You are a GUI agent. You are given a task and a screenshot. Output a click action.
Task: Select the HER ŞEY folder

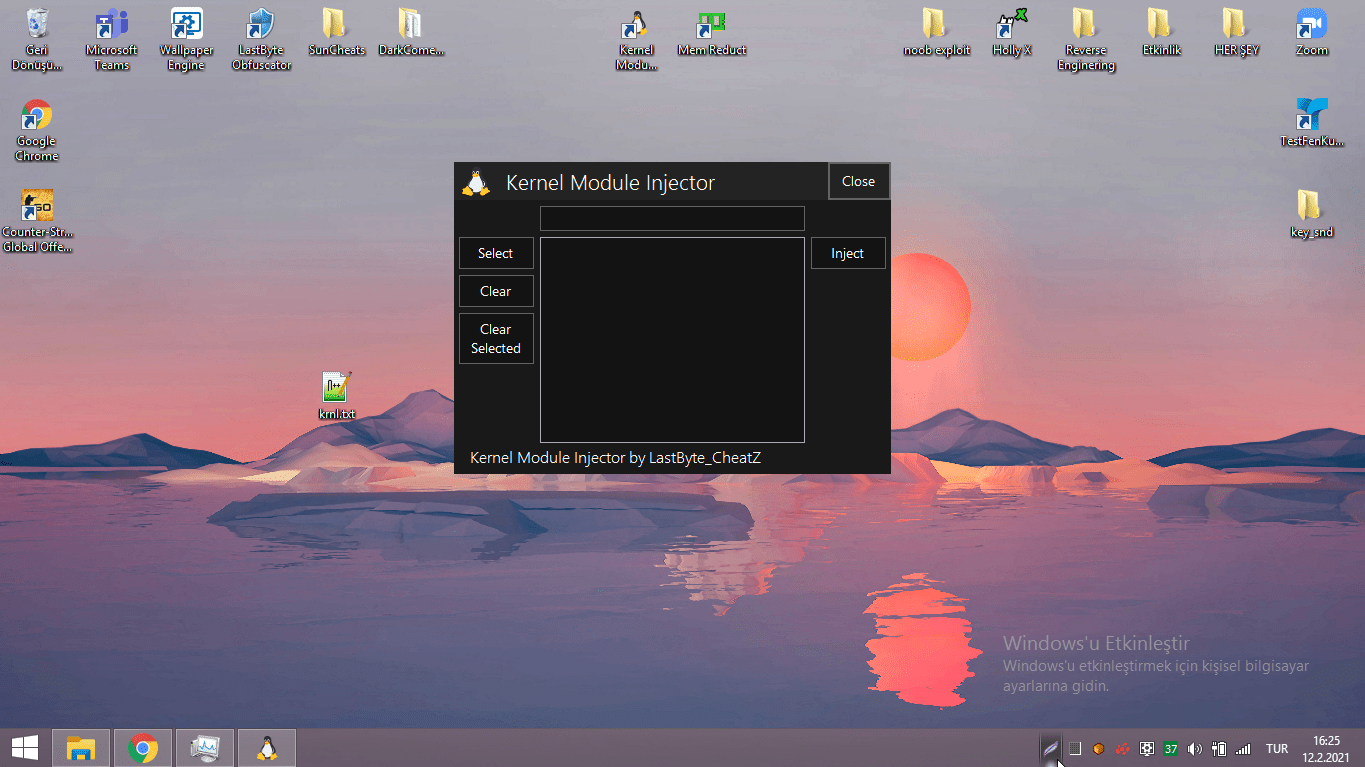[1236, 32]
